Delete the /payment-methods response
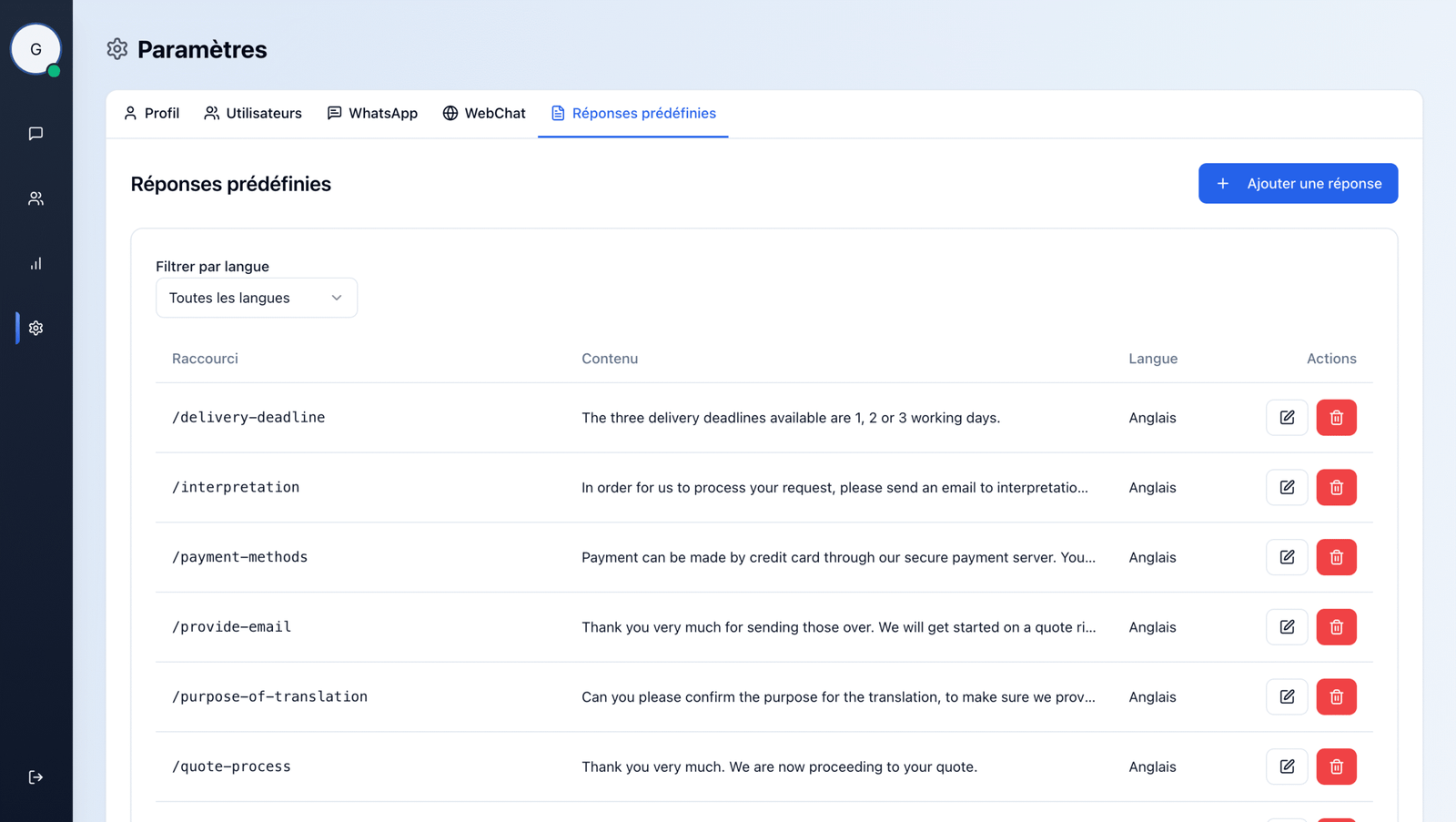Screen dimensions: 1456x822 1336,556
